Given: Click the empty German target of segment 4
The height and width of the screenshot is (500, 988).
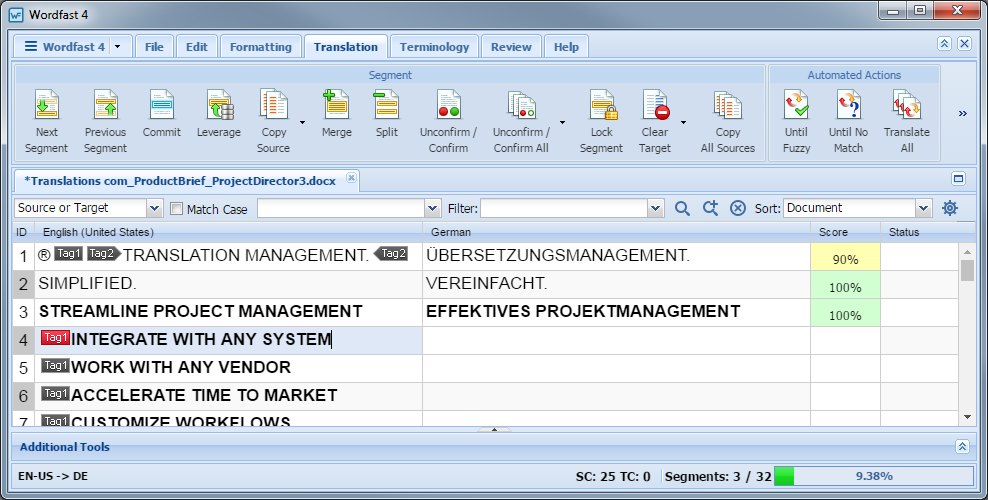Looking at the screenshot, I should point(616,341).
